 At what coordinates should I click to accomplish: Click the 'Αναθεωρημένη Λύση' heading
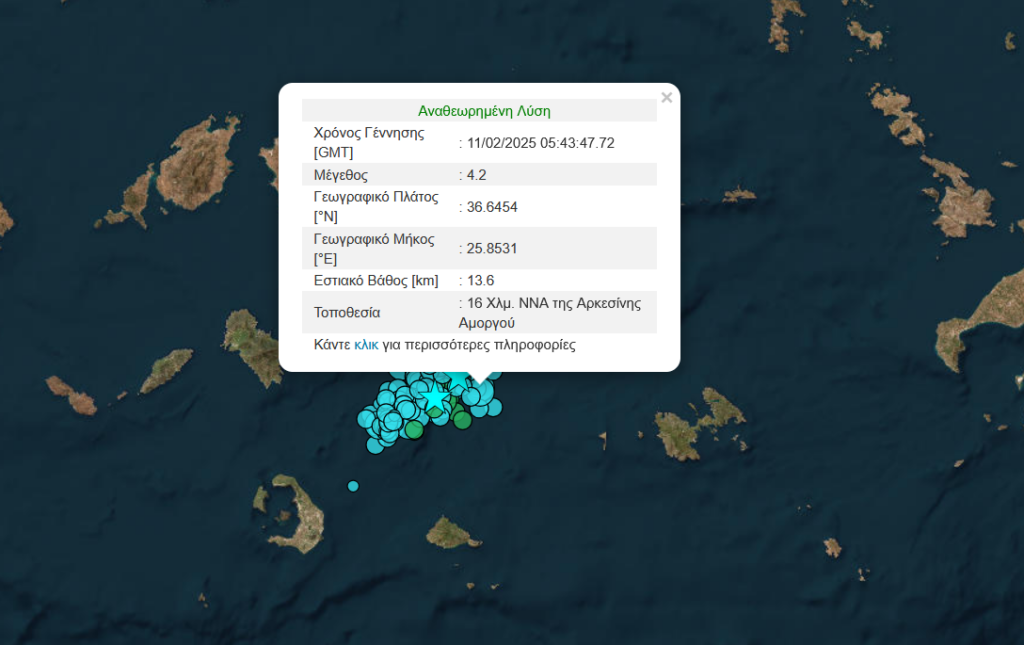[x=484, y=111]
